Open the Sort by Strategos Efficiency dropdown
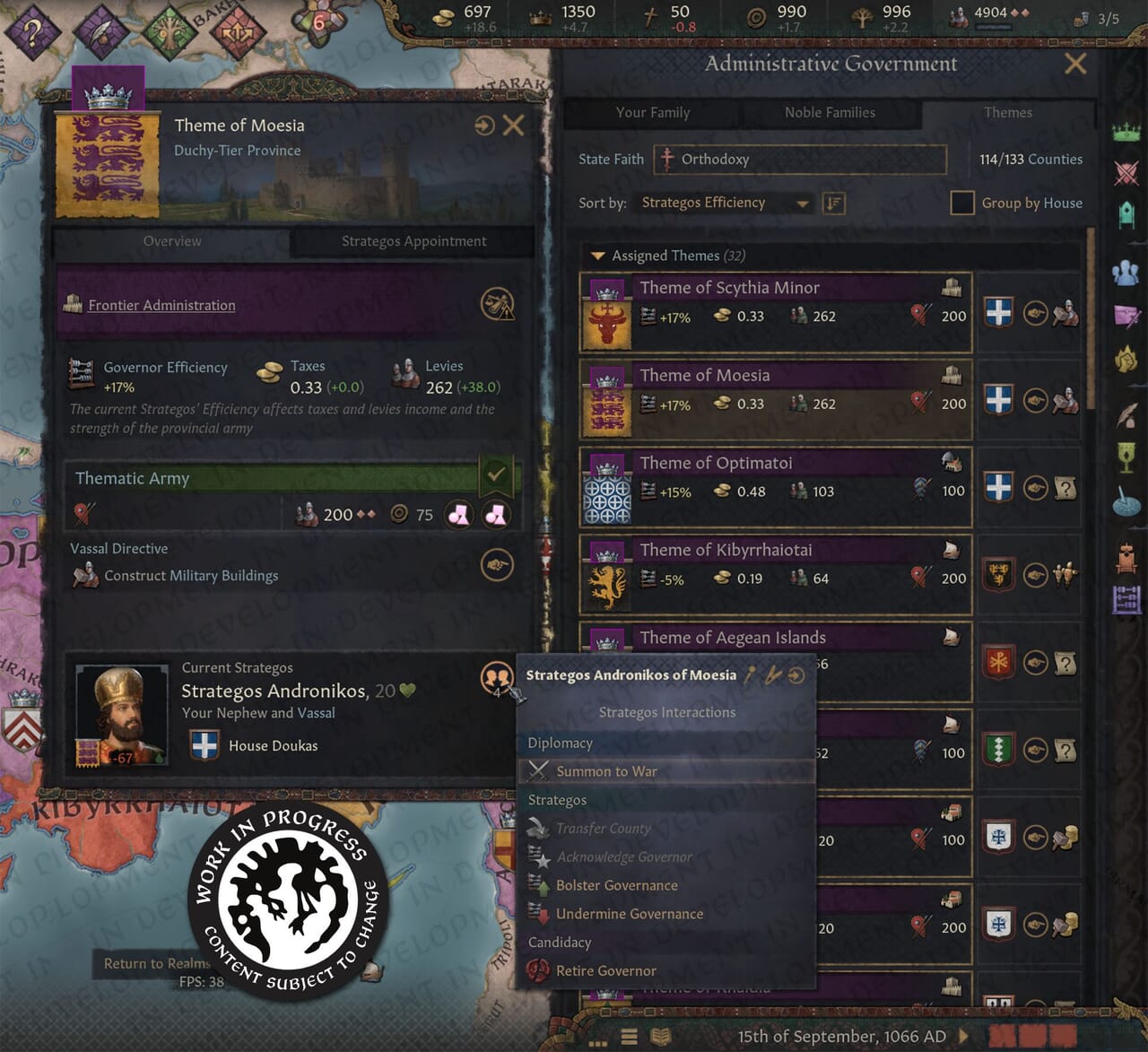Viewport: 1148px width, 1052px height. tap(725, 203)
